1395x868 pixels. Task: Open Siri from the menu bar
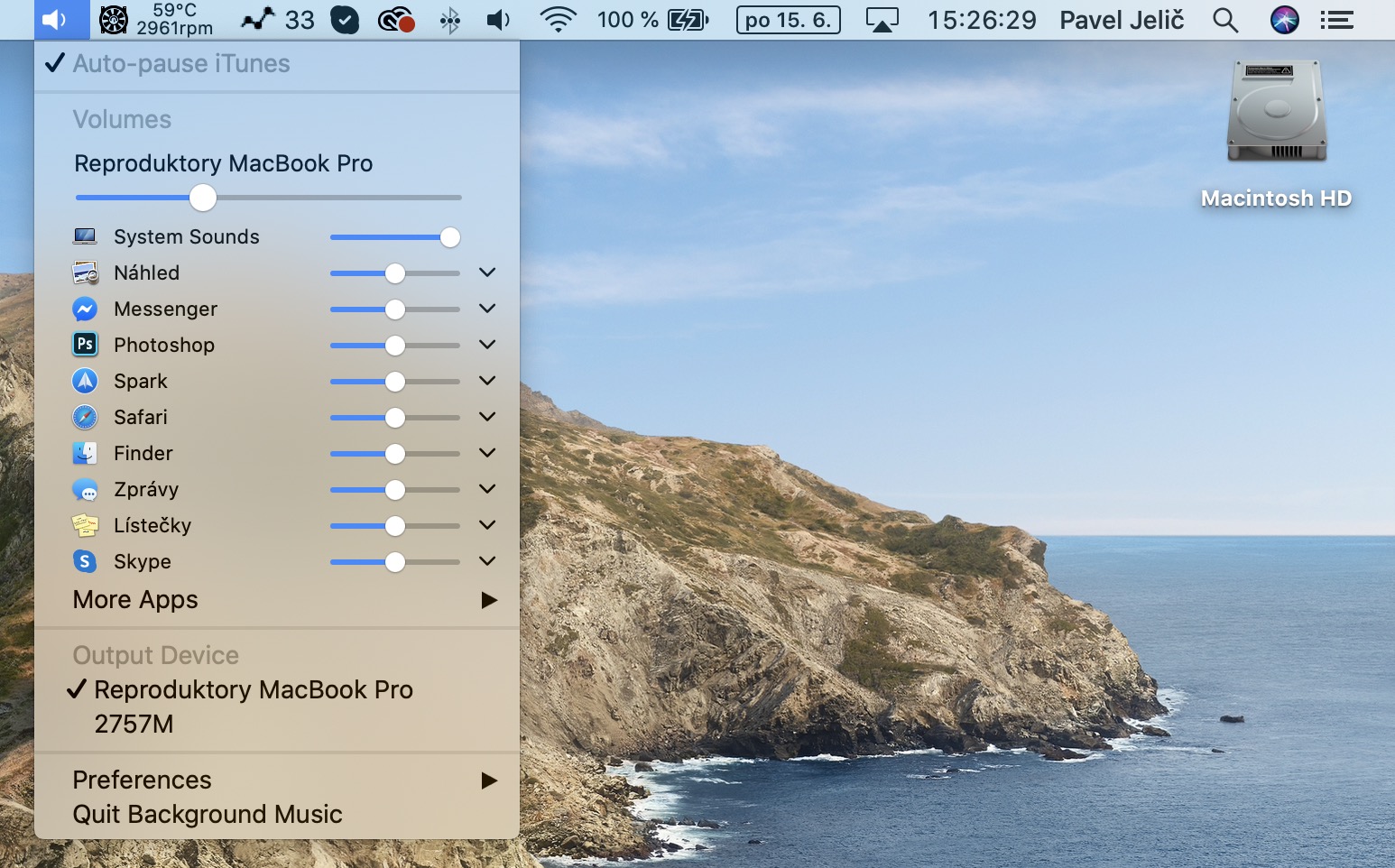click(x=1284, y=19)
